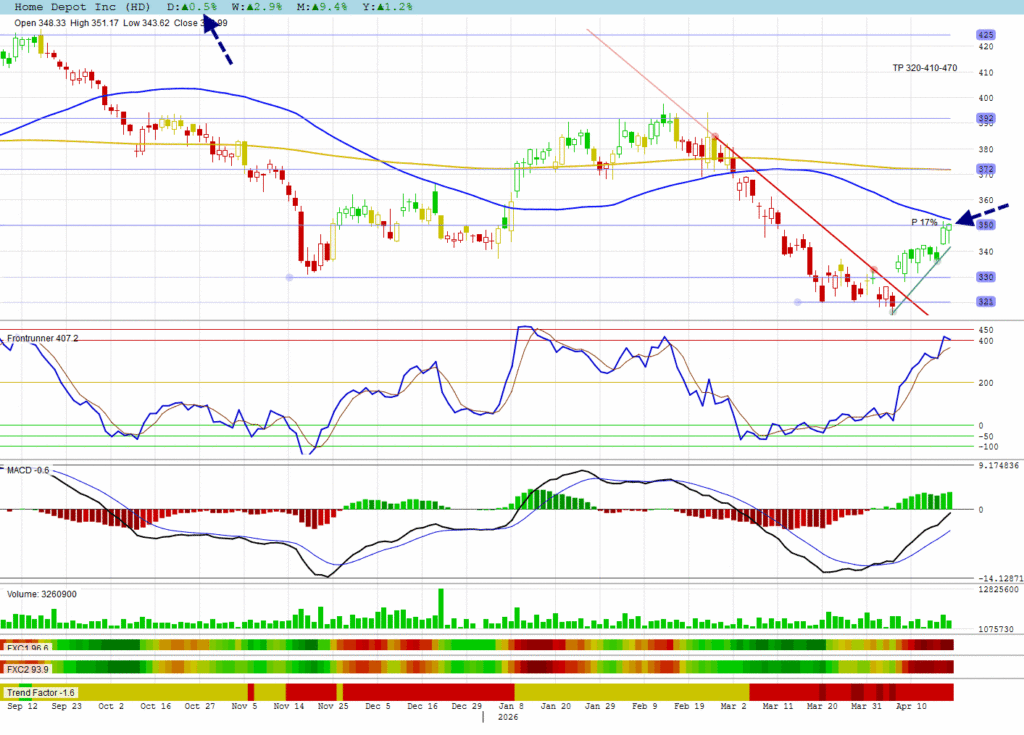The height and width of the screenshot is (735, 1024).
Task: Click the TP 320-410-470 annotation
Action: point(925,68)
